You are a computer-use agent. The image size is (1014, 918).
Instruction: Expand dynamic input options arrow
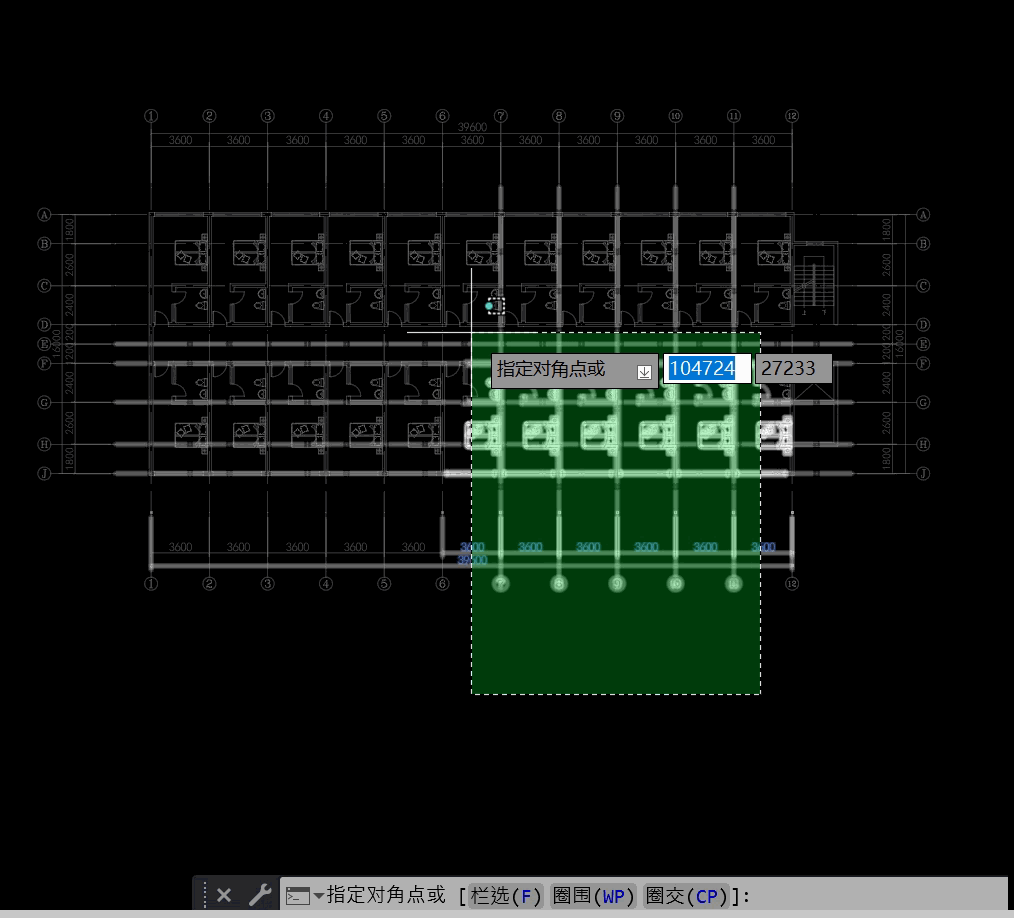click(645, 372)
